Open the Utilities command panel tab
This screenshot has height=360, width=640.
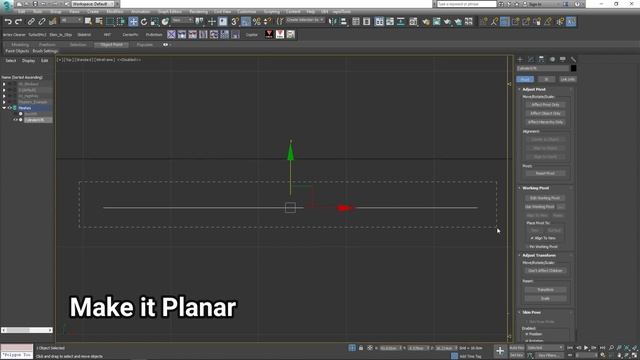pyautogui.click(x=573, y=60)
